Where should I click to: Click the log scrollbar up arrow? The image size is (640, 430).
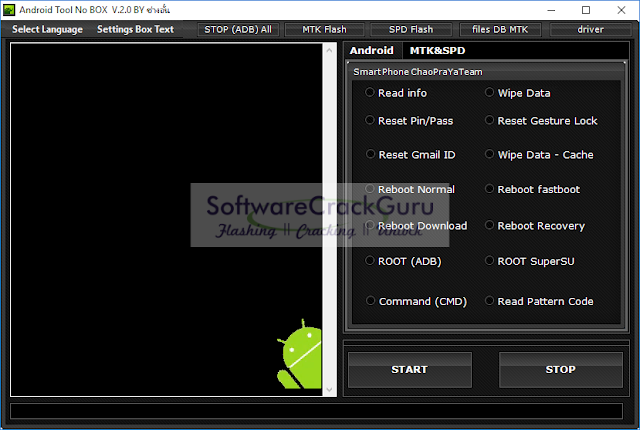click(329, 50)
